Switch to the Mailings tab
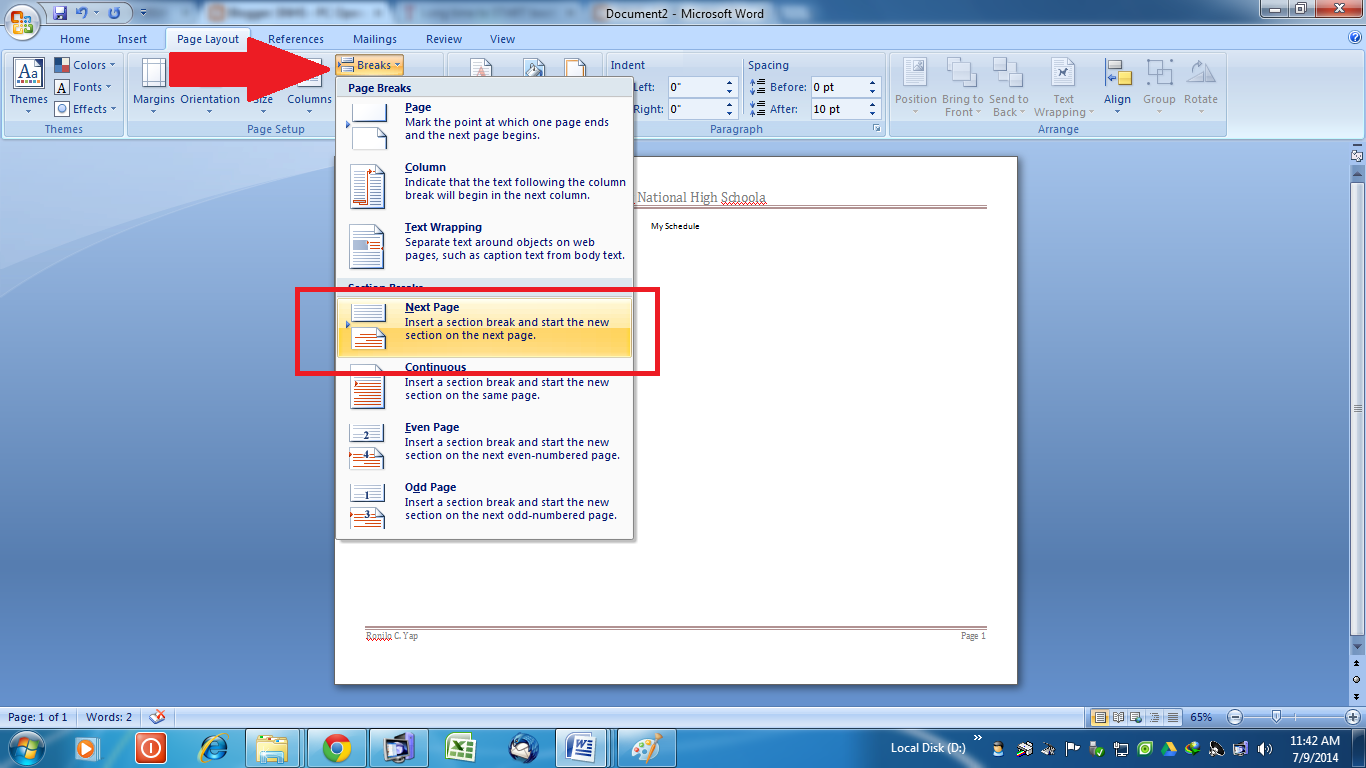 pyautogui.click(x=375, y=39)
